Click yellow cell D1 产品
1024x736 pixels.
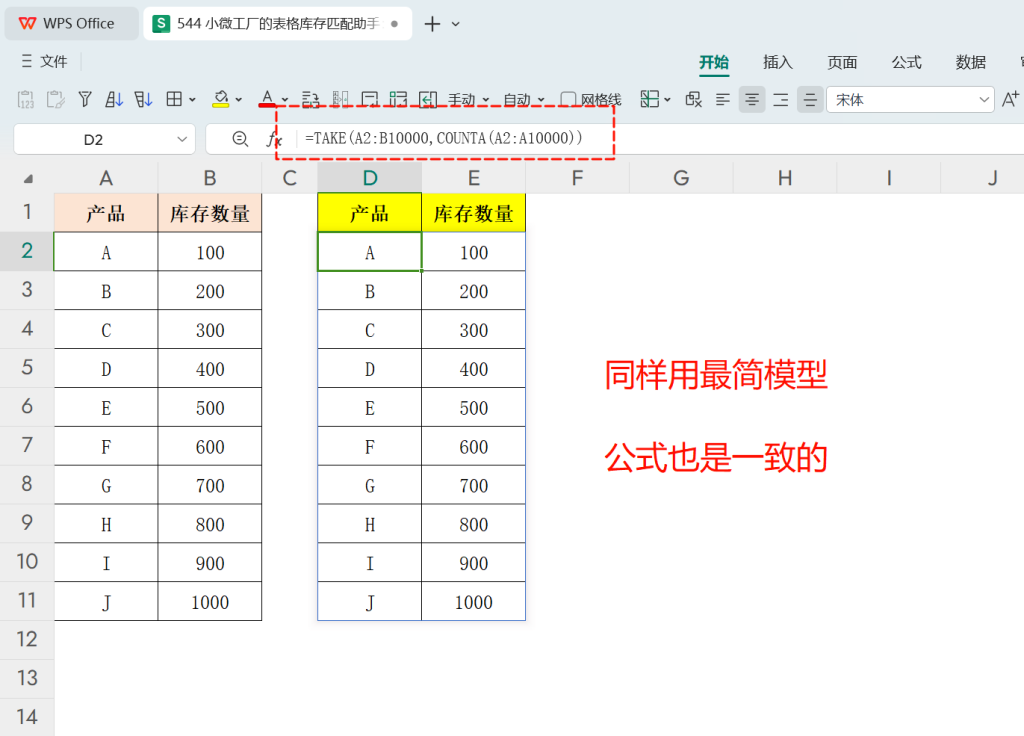tap(370, 213)
